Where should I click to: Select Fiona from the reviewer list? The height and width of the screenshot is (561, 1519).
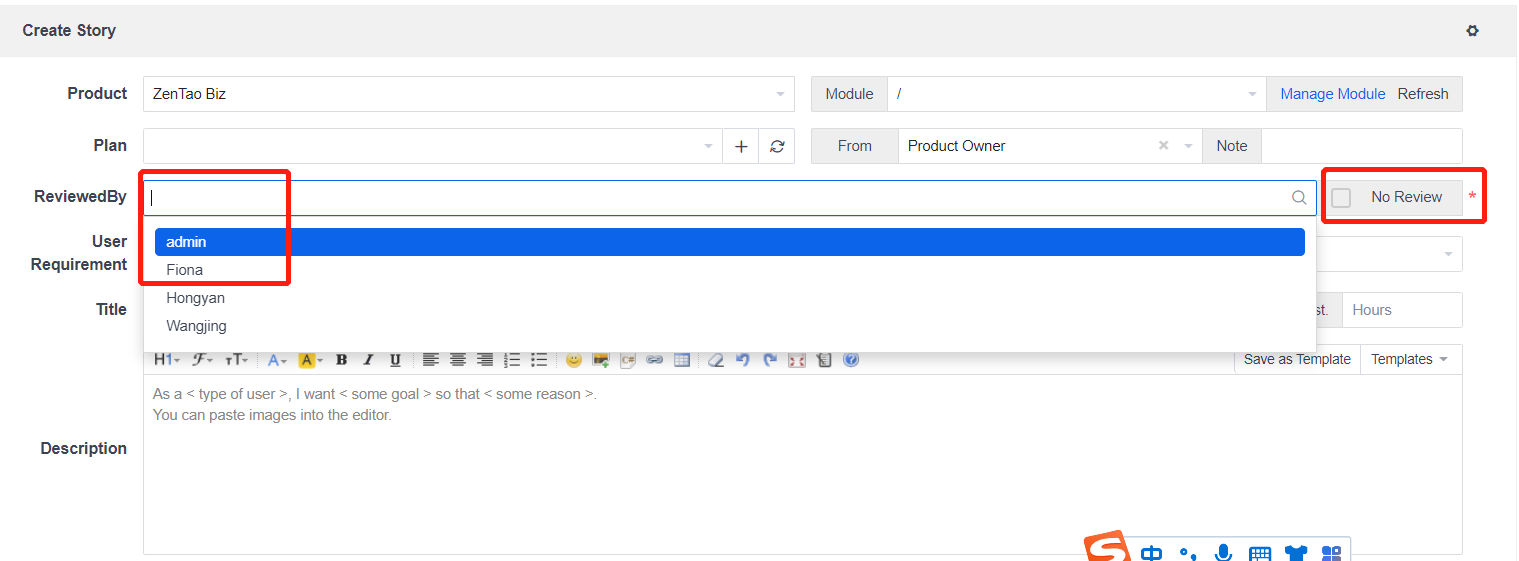(x=185, y=270)
